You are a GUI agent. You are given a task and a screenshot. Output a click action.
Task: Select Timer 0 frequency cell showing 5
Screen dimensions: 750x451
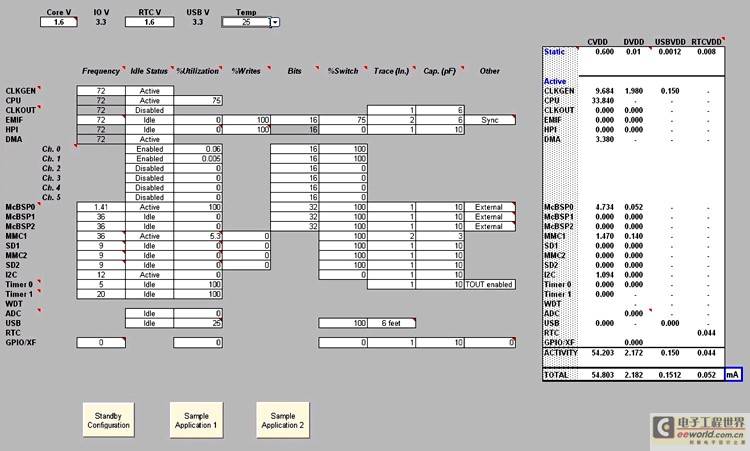[x=101, y=284]
